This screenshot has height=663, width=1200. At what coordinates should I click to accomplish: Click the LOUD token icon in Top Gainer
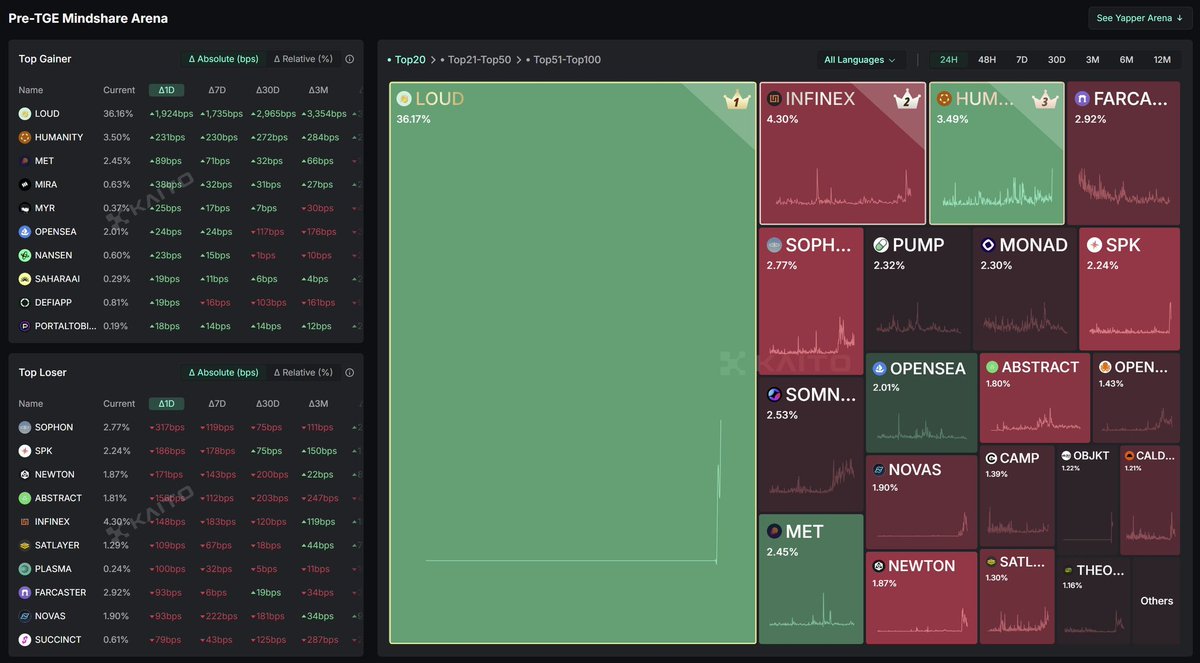click(x=24, y=114)
